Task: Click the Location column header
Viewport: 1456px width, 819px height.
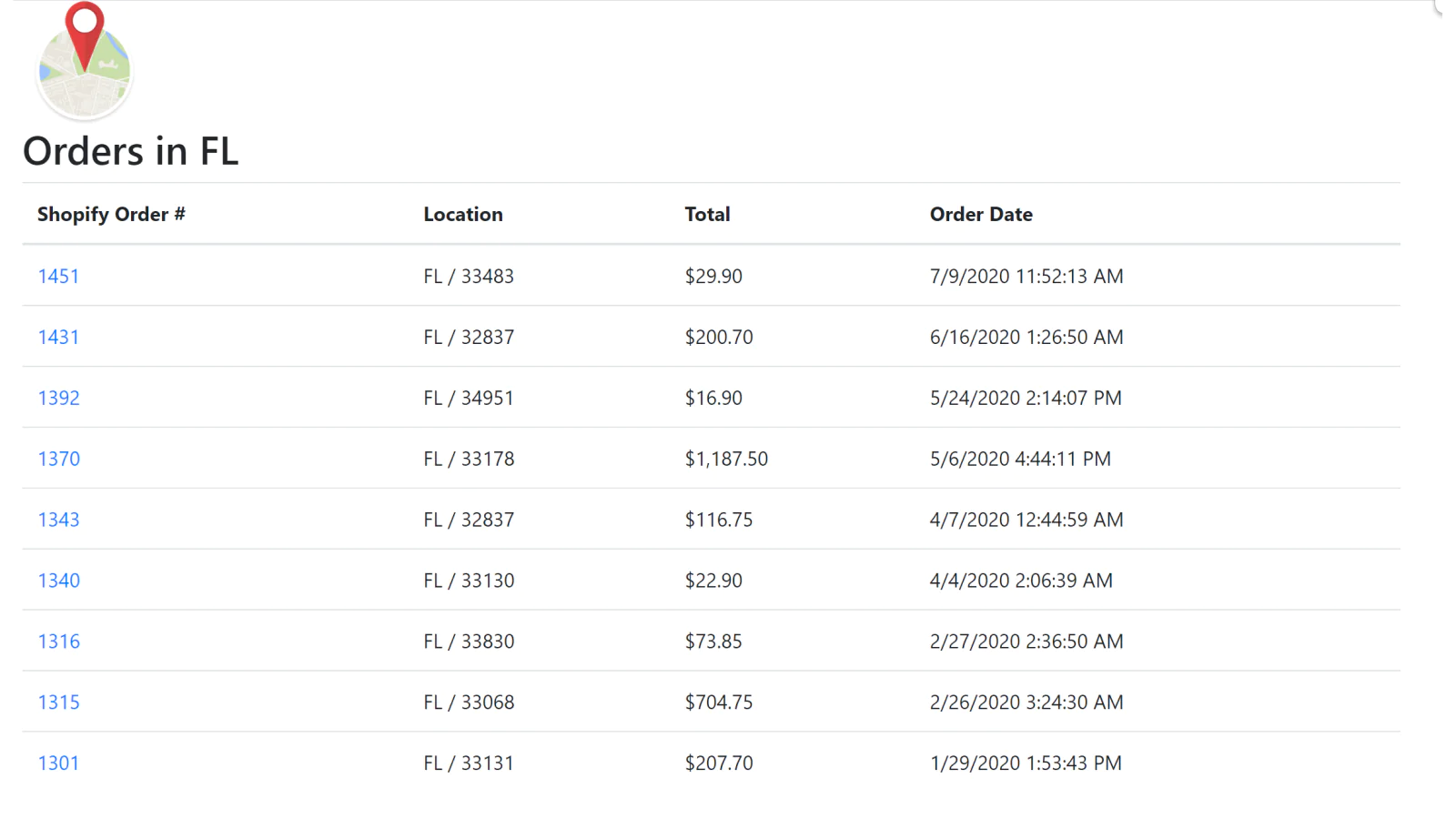Action: tap(463, 215)
